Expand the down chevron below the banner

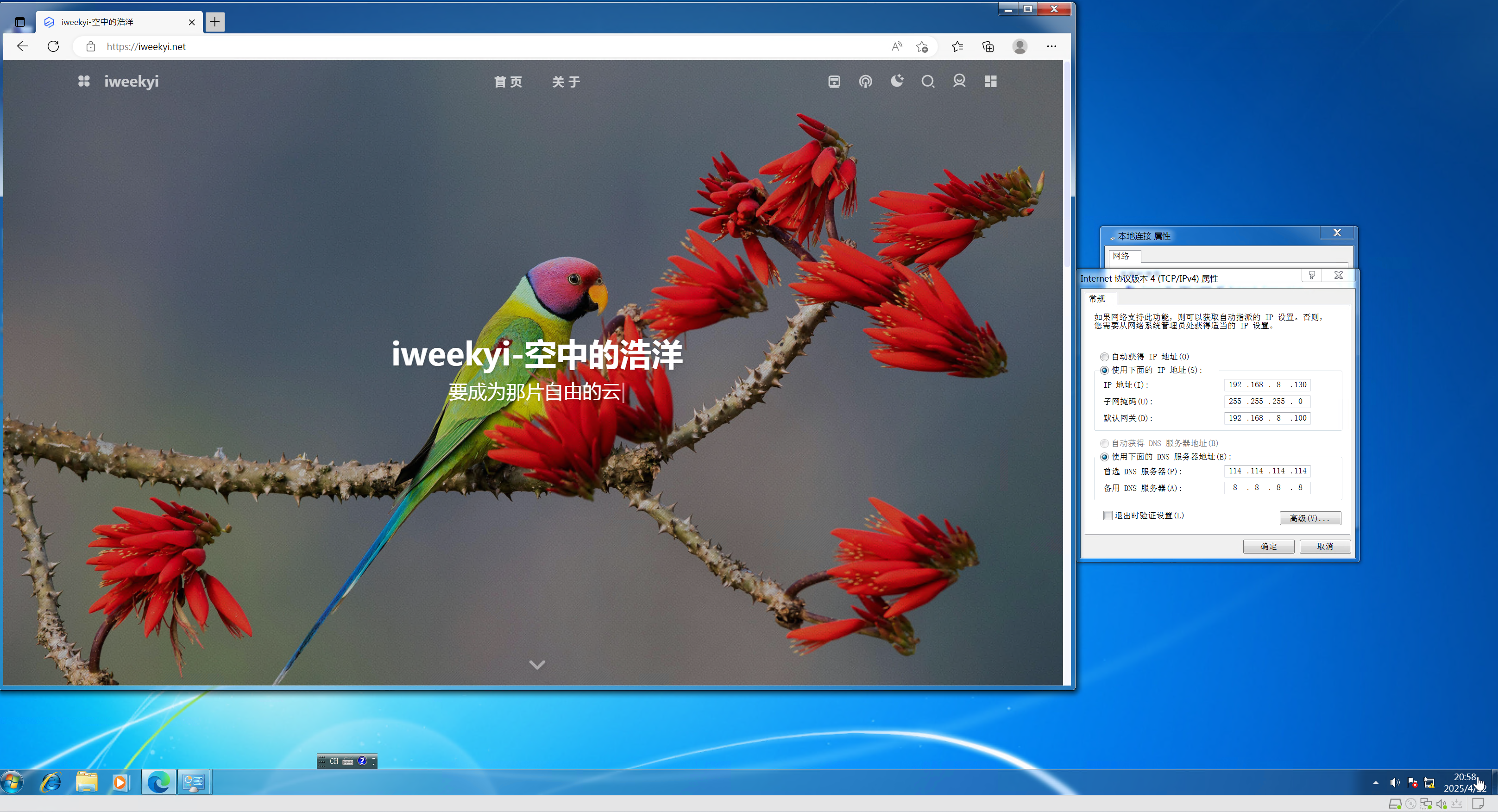(x=537, y=664)
